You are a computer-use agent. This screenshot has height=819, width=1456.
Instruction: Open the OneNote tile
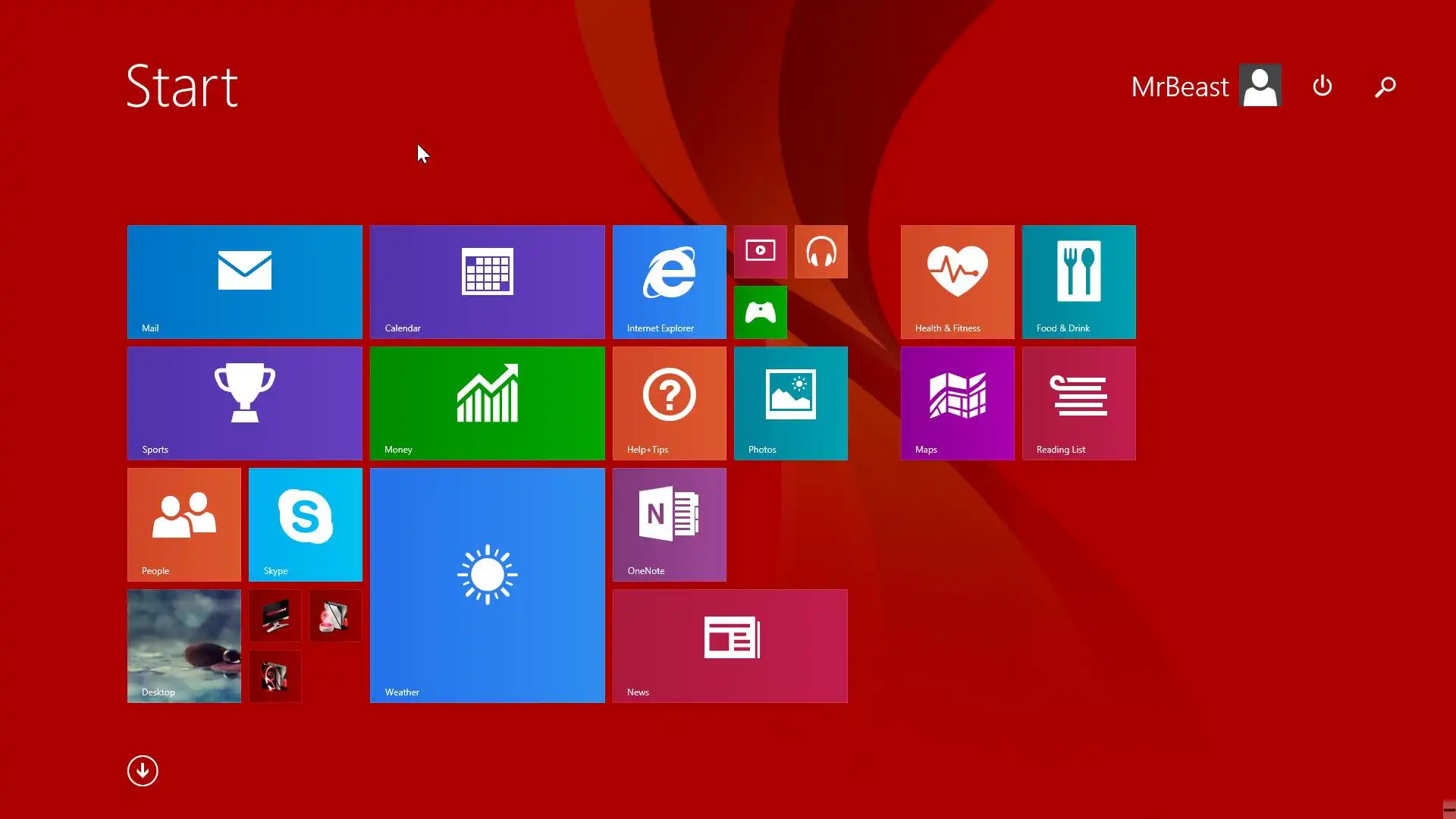pyautogui.click(x=669, y=524)
